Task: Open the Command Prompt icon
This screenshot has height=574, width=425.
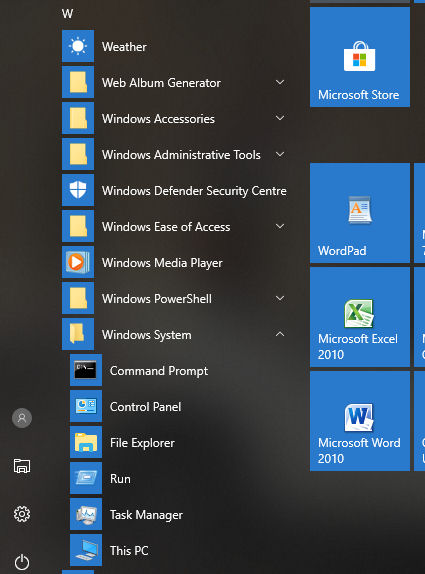Action: point(86,370)
